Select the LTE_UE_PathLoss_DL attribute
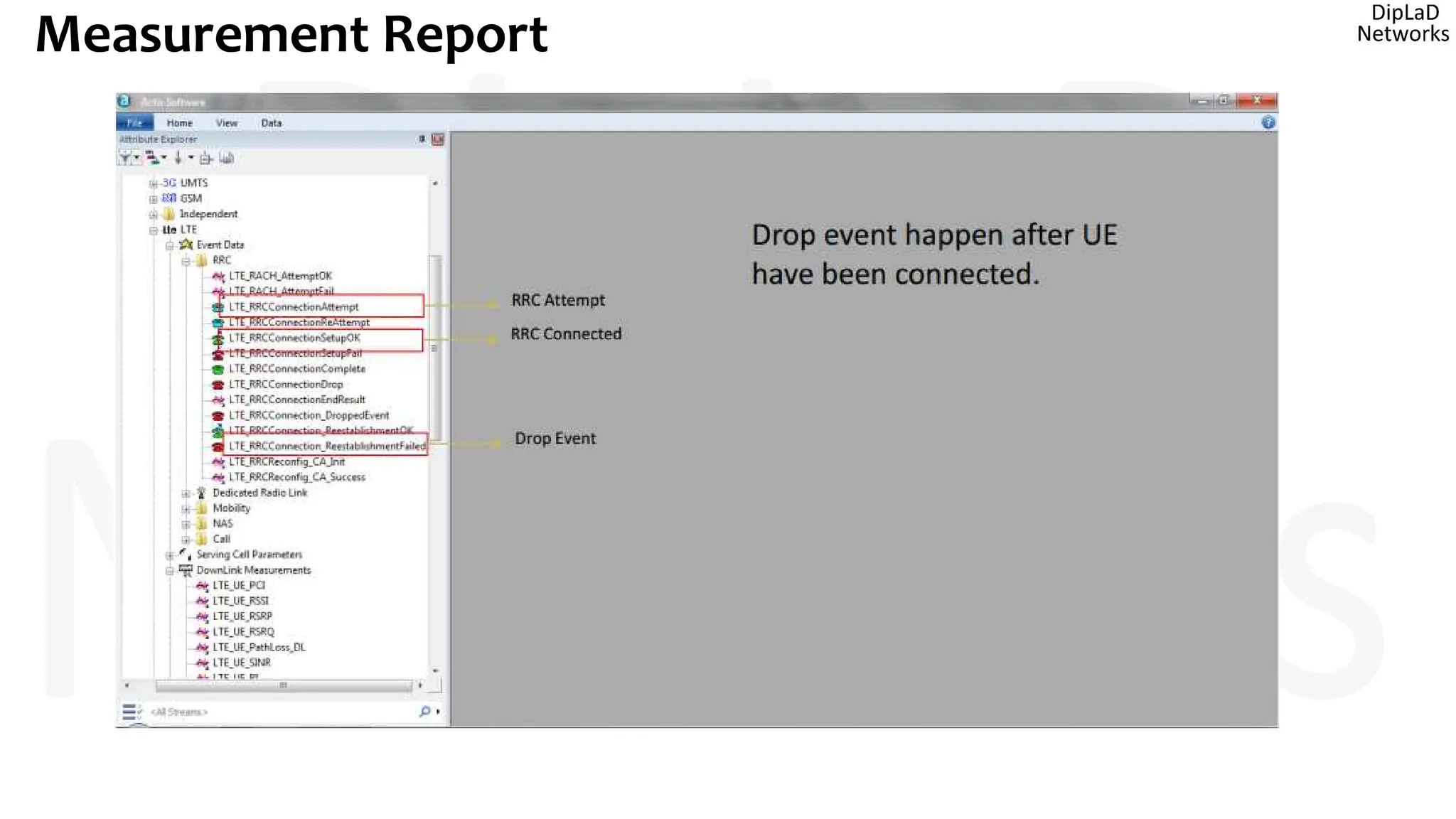 pos(259,648)
